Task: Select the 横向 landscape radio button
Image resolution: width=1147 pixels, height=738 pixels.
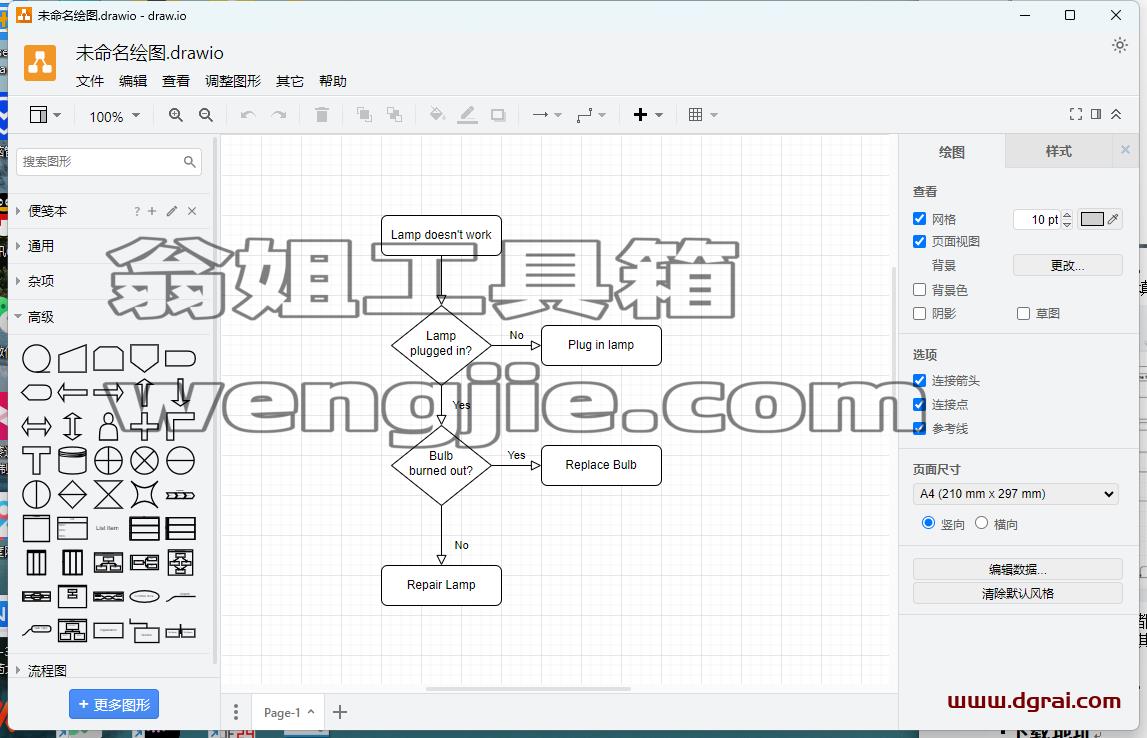Action: click(982, 523)
